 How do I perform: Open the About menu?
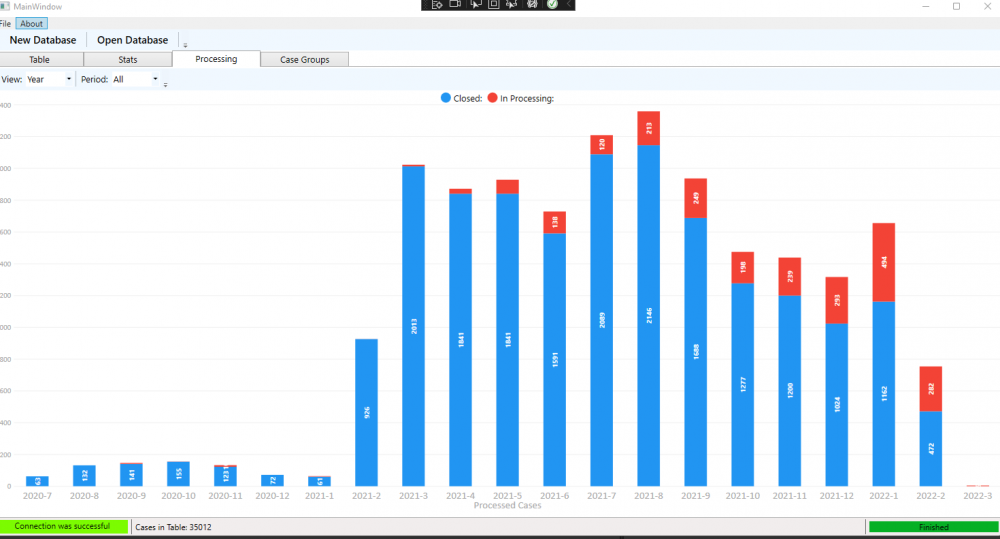pos(31,24)
